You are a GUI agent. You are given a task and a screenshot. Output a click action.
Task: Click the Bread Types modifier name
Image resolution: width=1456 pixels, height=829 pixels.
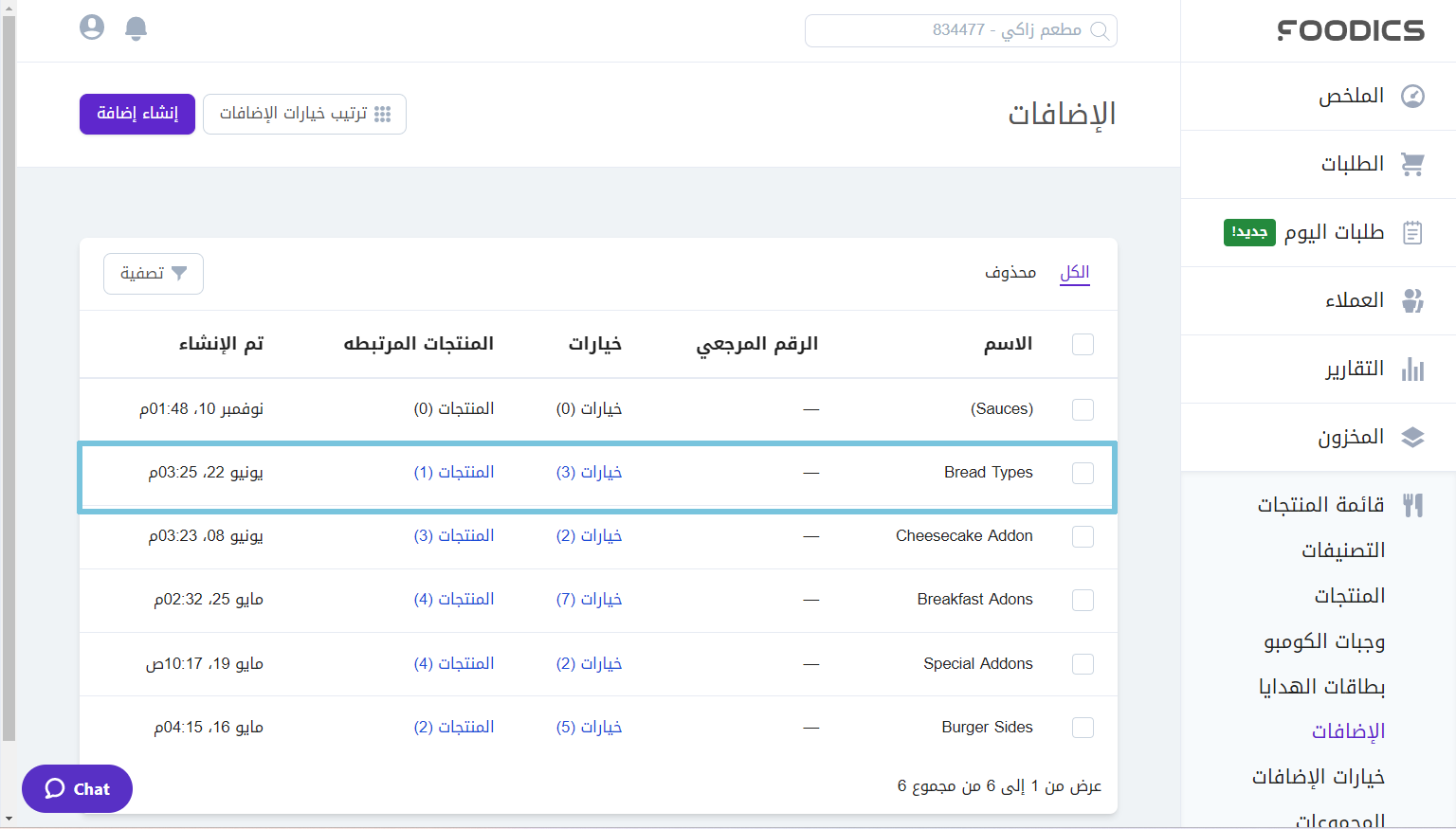tap(989, 473)
